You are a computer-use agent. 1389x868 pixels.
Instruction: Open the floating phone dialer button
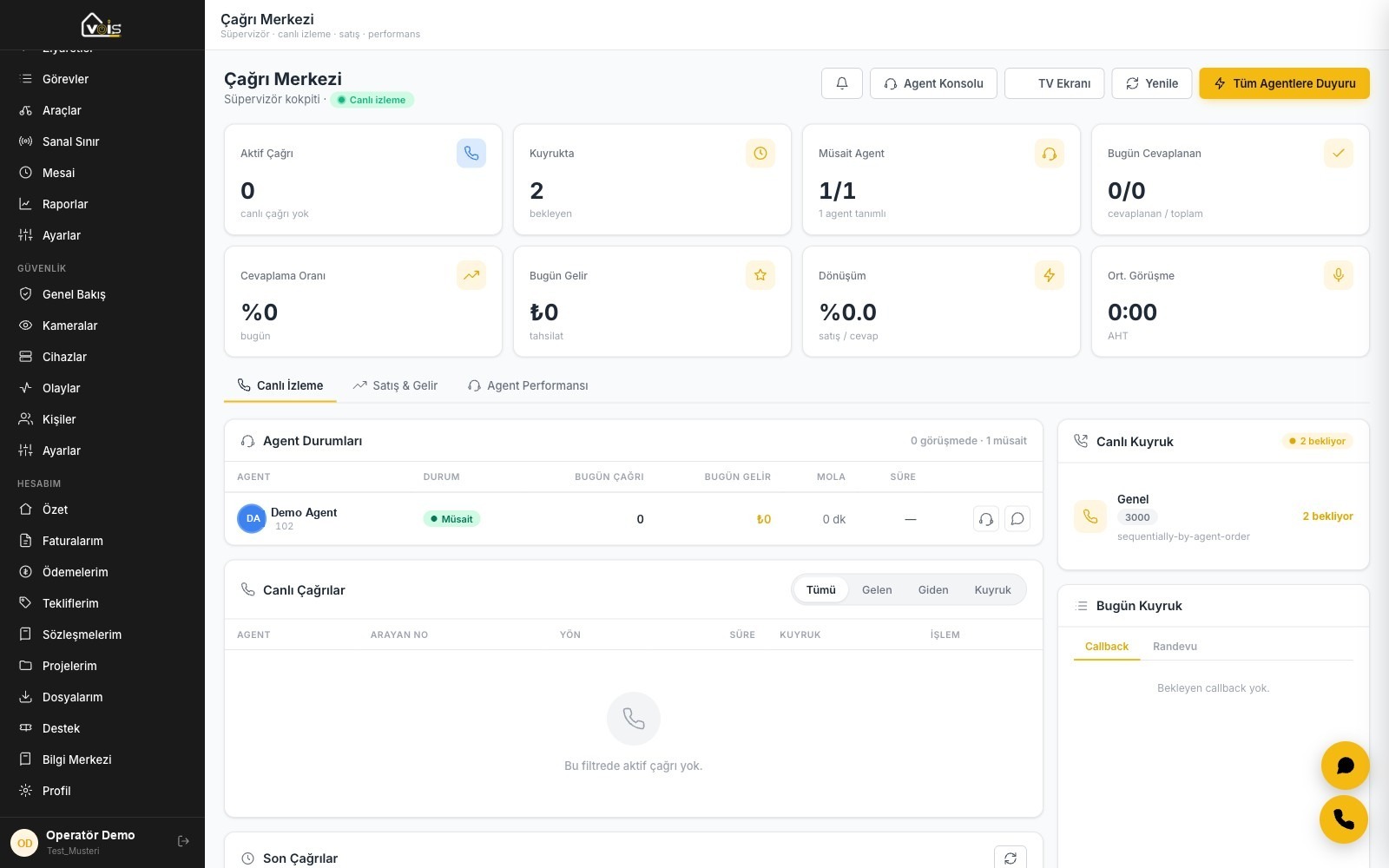[x=1344, y=819]
